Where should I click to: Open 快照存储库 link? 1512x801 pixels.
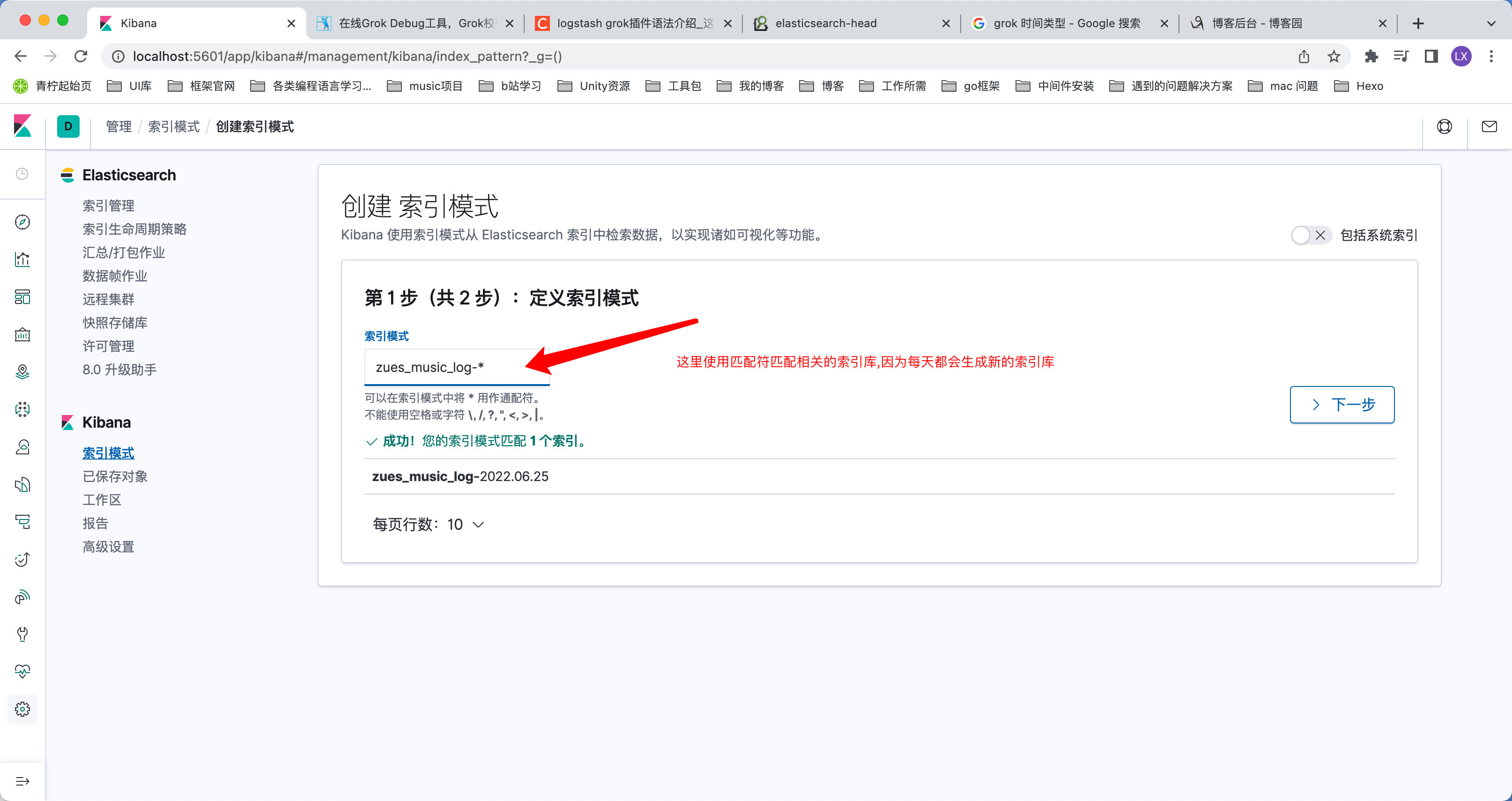115,323
